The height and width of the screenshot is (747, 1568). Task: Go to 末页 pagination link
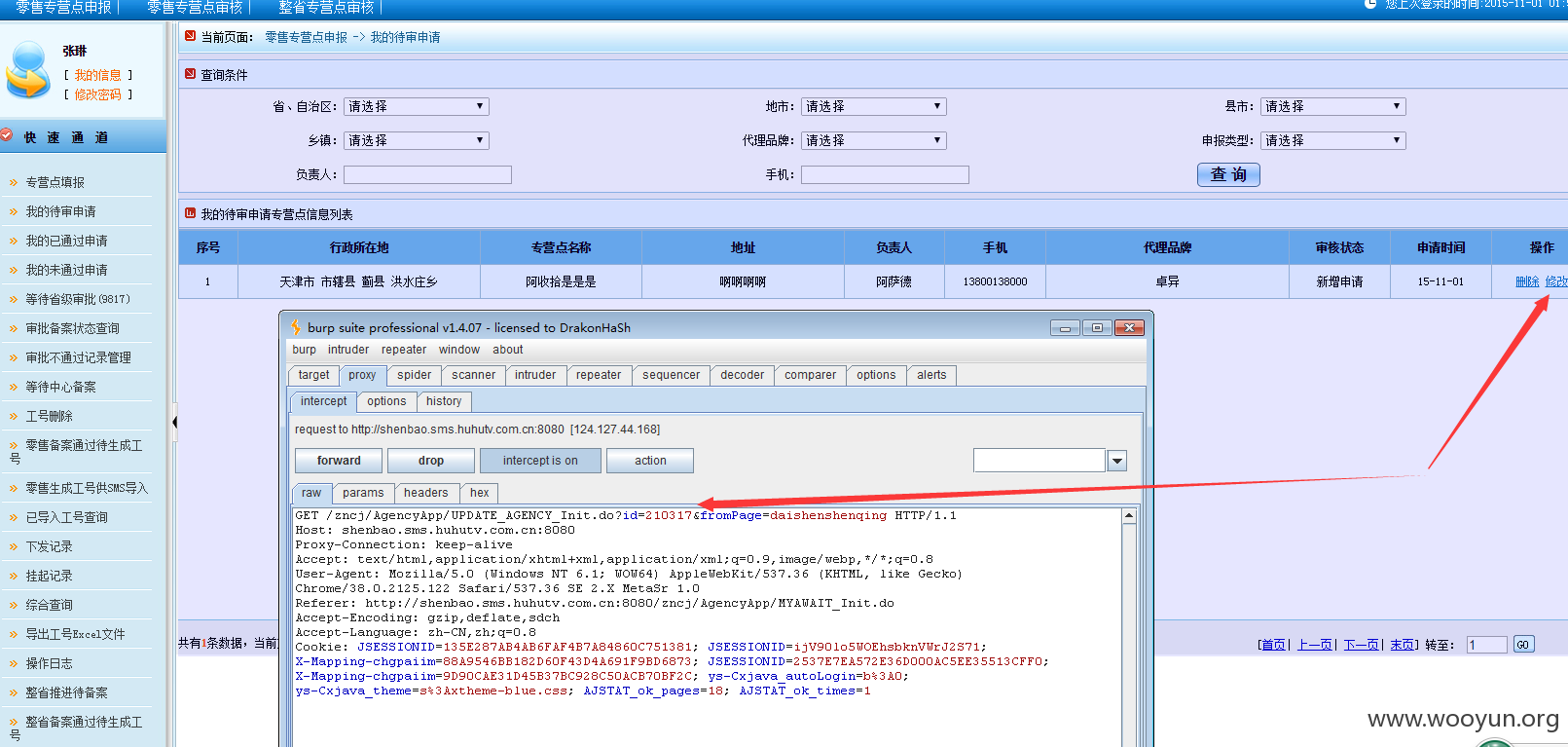[x=1403, y=645]
